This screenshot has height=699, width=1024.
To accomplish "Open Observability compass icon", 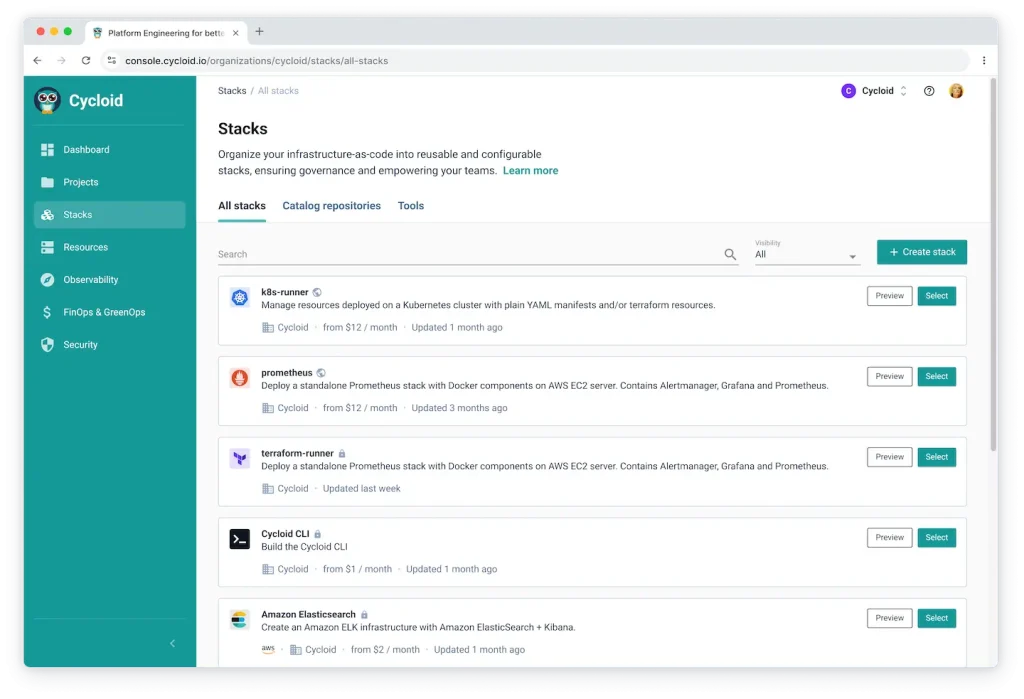I will pos(47,280).
